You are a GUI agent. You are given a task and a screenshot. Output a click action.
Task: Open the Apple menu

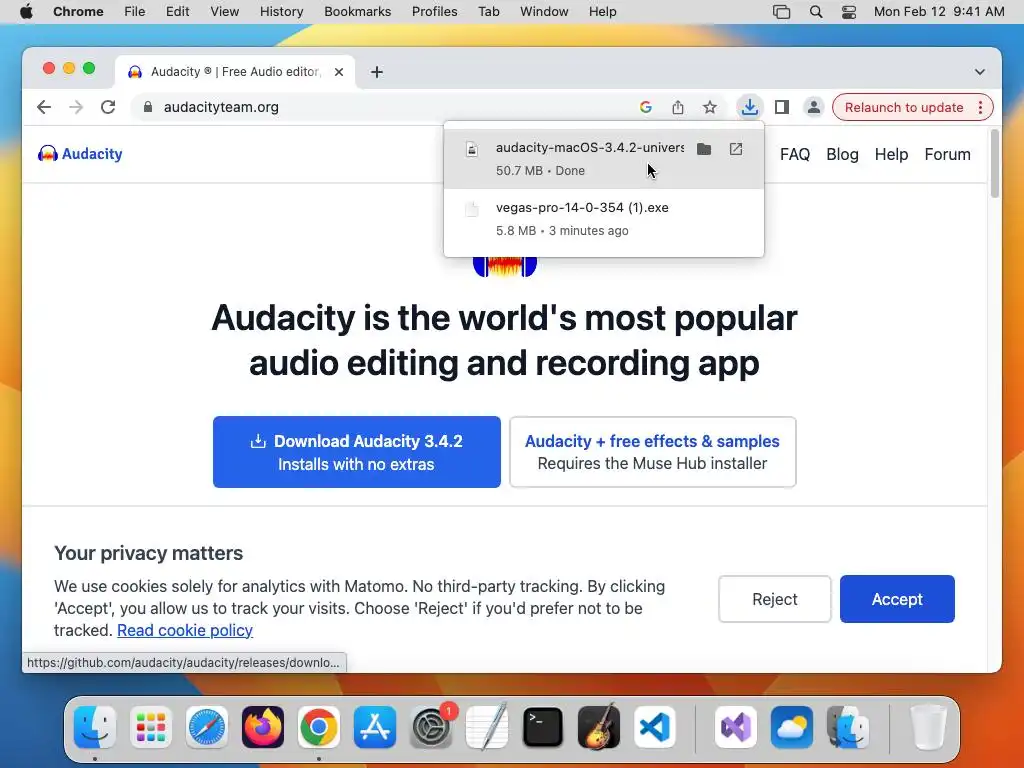[x=26, y=12]
